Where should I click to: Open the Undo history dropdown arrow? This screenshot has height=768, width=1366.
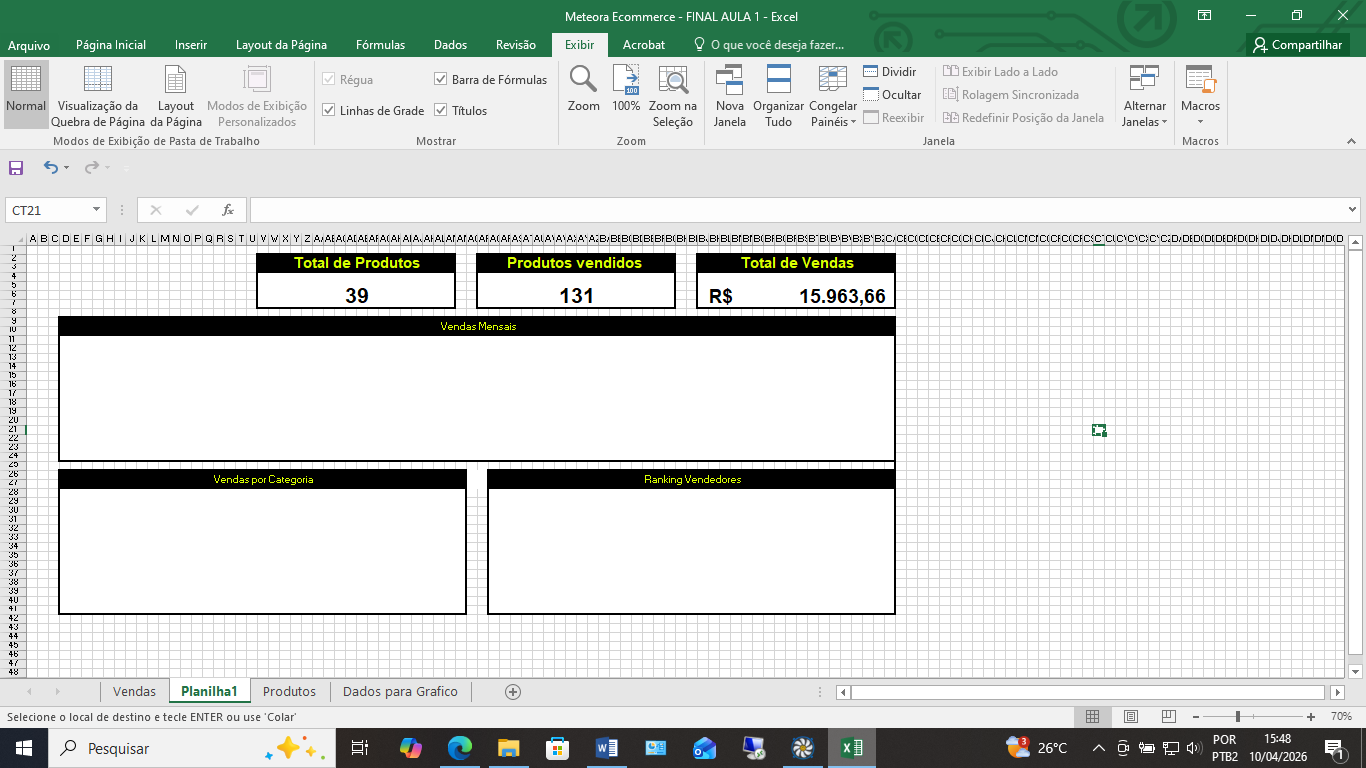(67, 168)
